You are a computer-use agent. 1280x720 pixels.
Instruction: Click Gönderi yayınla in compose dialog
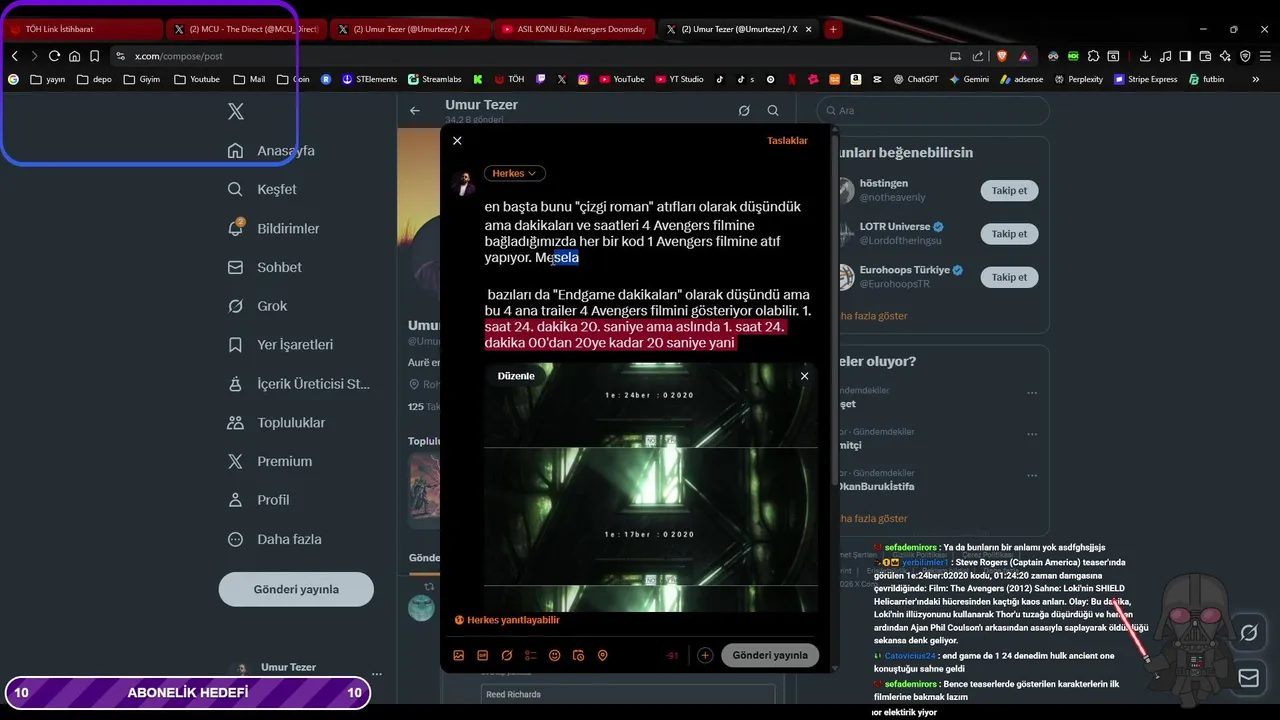pyautogui.click(x=770, y=655)
